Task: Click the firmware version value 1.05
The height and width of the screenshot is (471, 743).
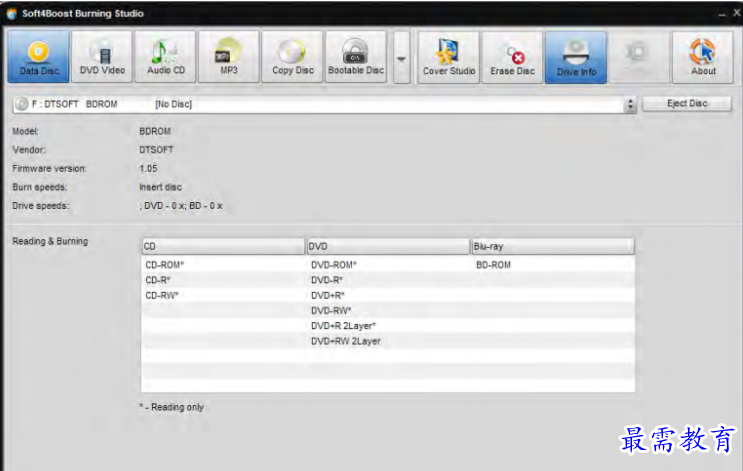Action: [148, 168]
